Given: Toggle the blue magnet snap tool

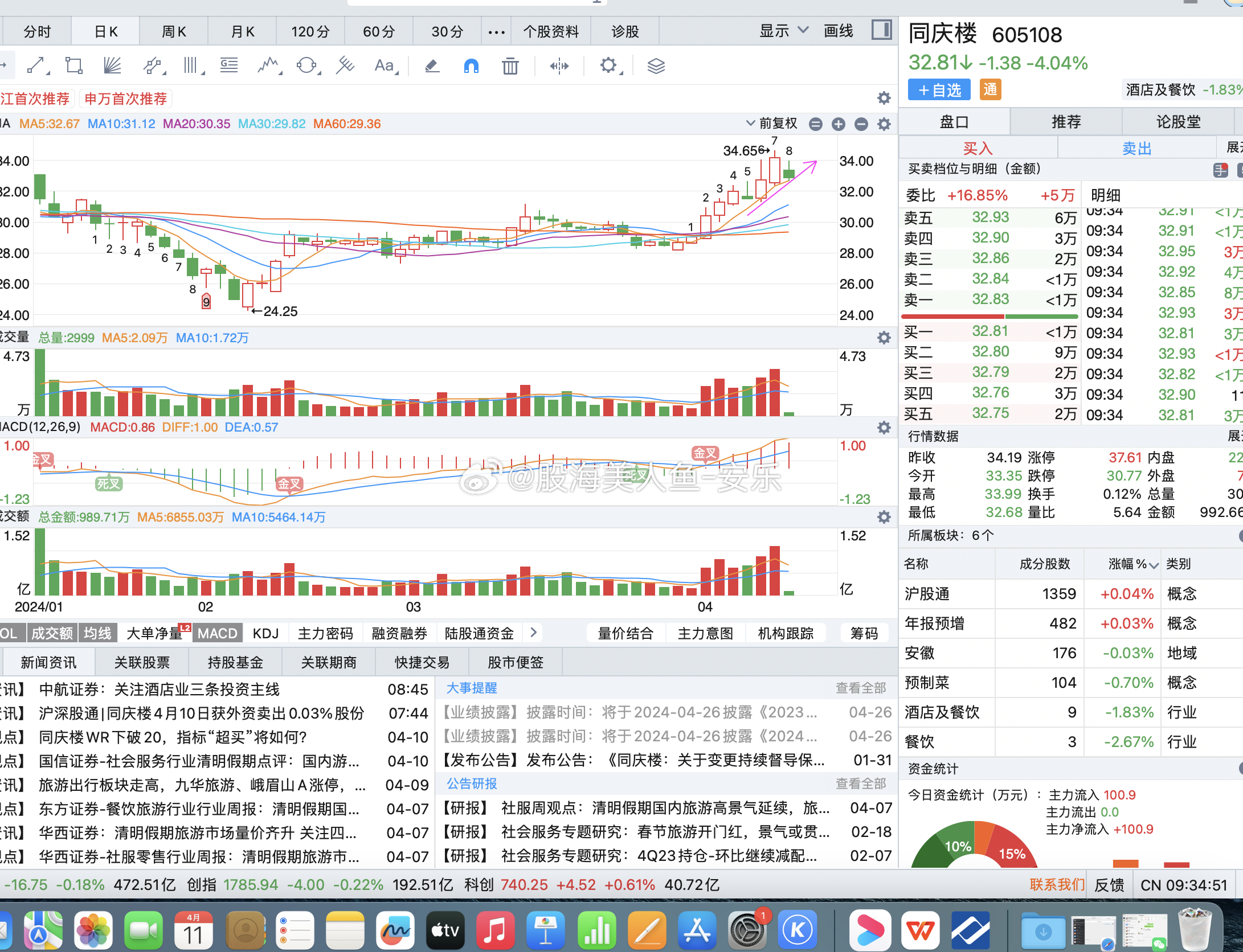Looking at the screenshot, I should (x=471, y=66).
